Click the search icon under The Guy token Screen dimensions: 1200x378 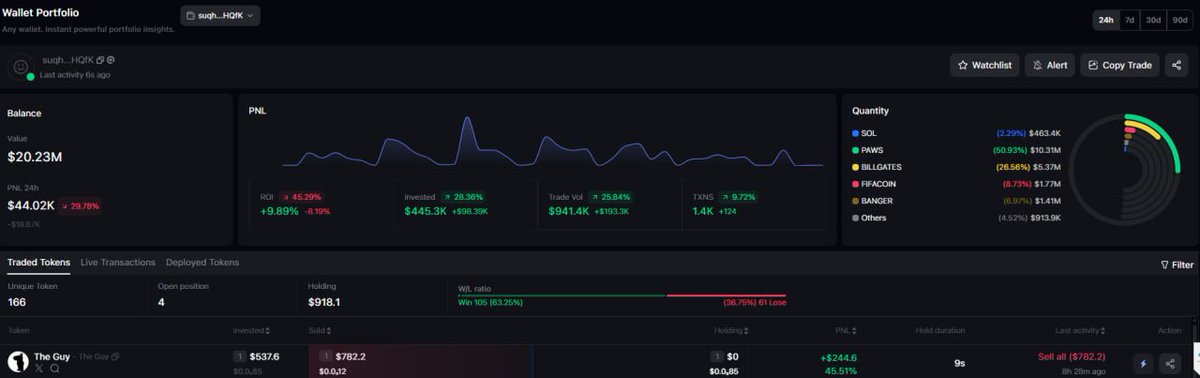[54, 368]
